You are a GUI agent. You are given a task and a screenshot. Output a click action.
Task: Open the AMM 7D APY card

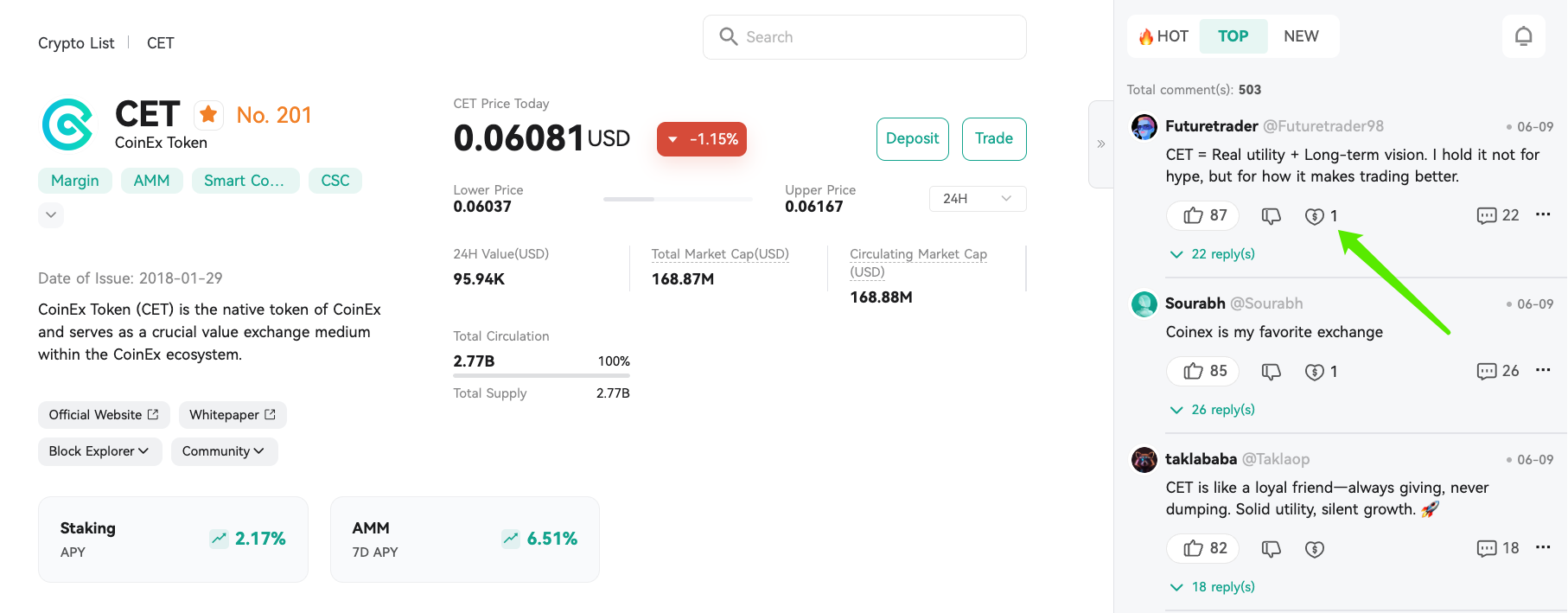[465, 540]
